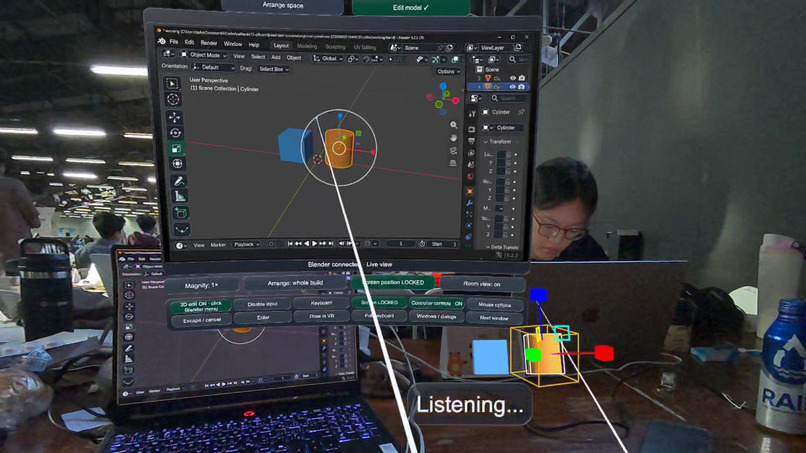
Task: Open the Options dropdown in viewport
Action: [x=448, y=71]
